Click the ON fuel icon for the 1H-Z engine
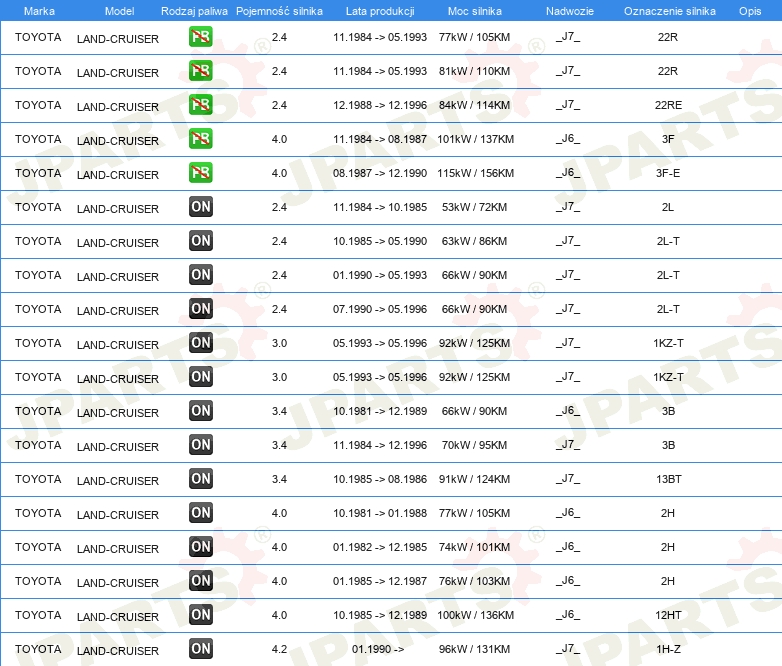782x666 pixels. (201, 649)
